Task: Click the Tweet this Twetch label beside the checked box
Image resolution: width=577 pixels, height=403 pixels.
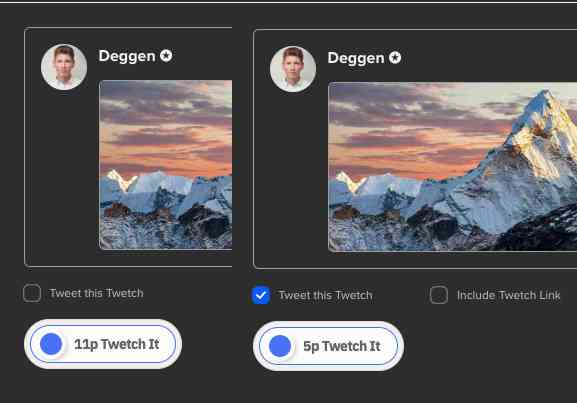Action: click(326, 295)
